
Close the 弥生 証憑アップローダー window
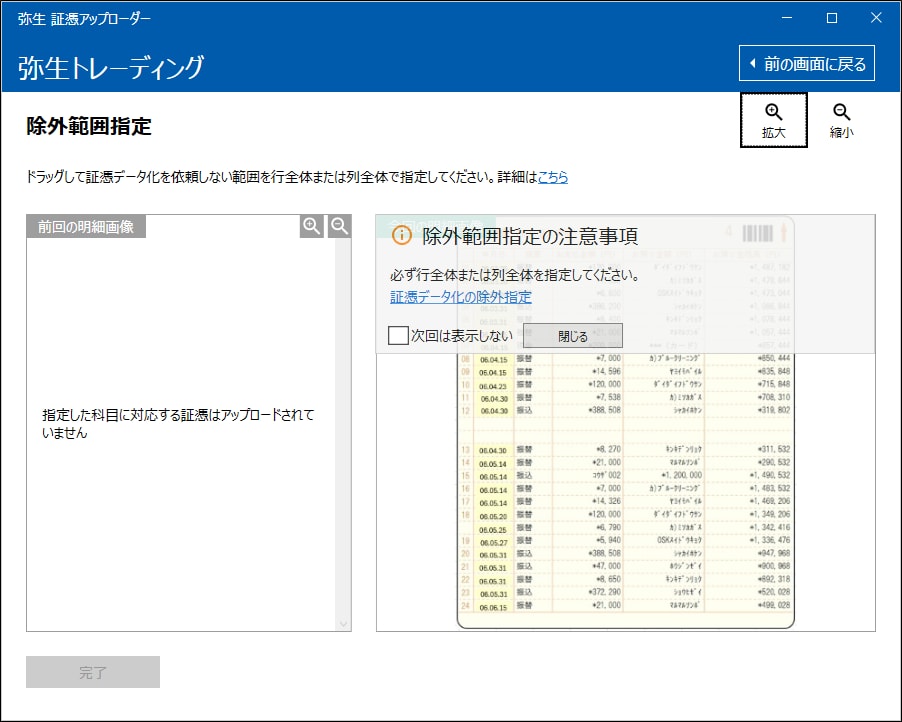click(x=876, y=18)
